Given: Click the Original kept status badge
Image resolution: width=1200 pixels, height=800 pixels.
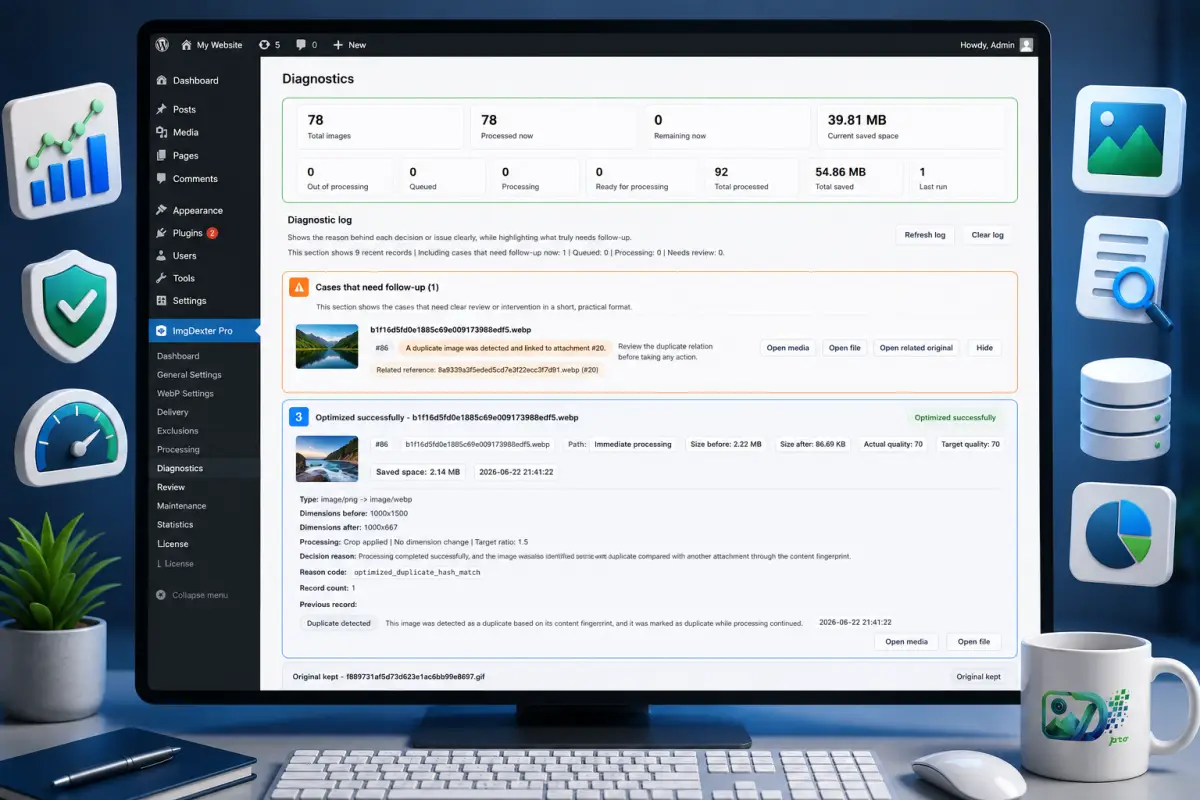Looking at the screenshot, I should 978,677.
